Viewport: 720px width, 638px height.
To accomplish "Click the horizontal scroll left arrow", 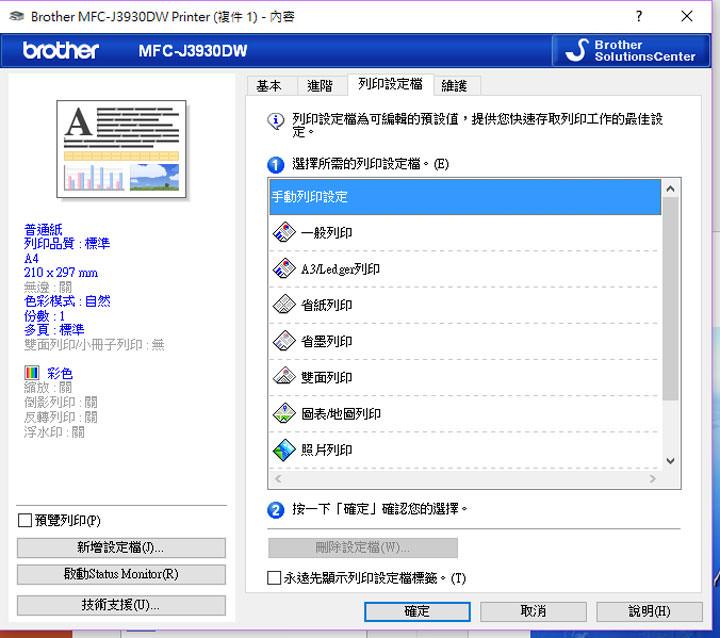I will pos(278,479).
